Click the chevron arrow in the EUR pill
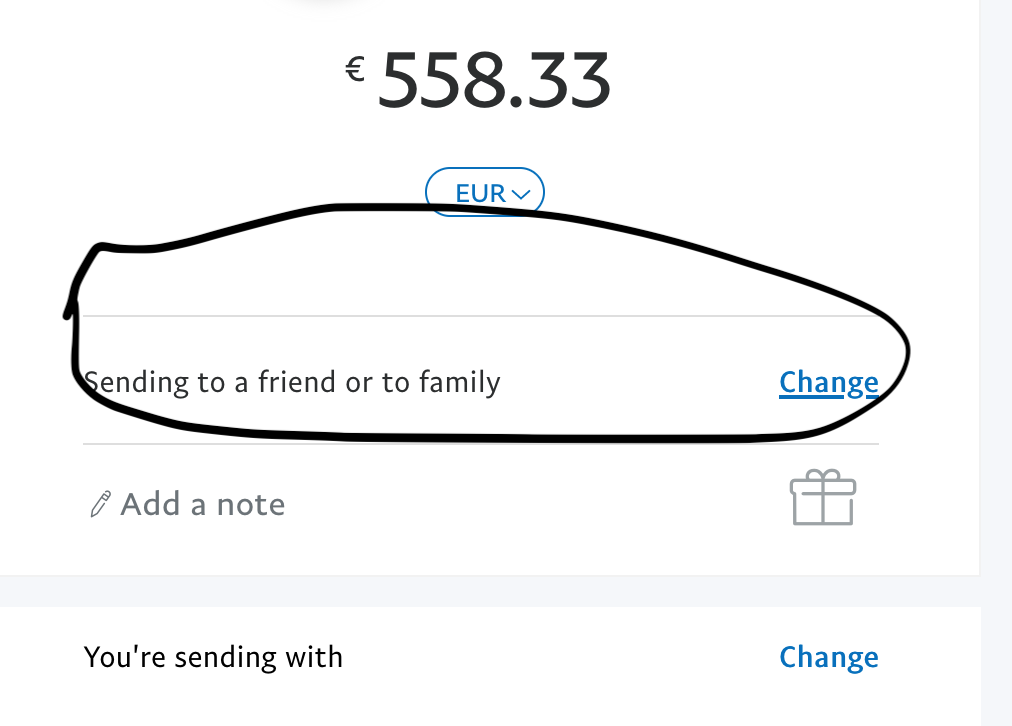Viewport: 1012px width, 726px height. [521, 194]
